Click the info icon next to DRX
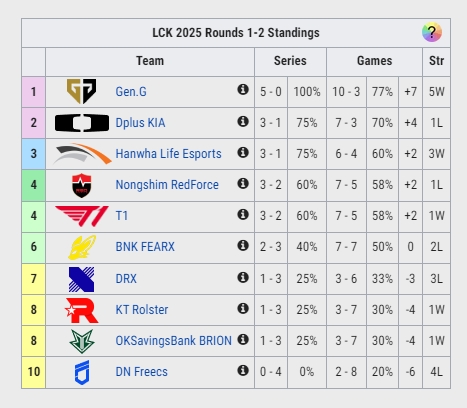The width and height of the screenshot is (467, 408). [x=243, y=277]
